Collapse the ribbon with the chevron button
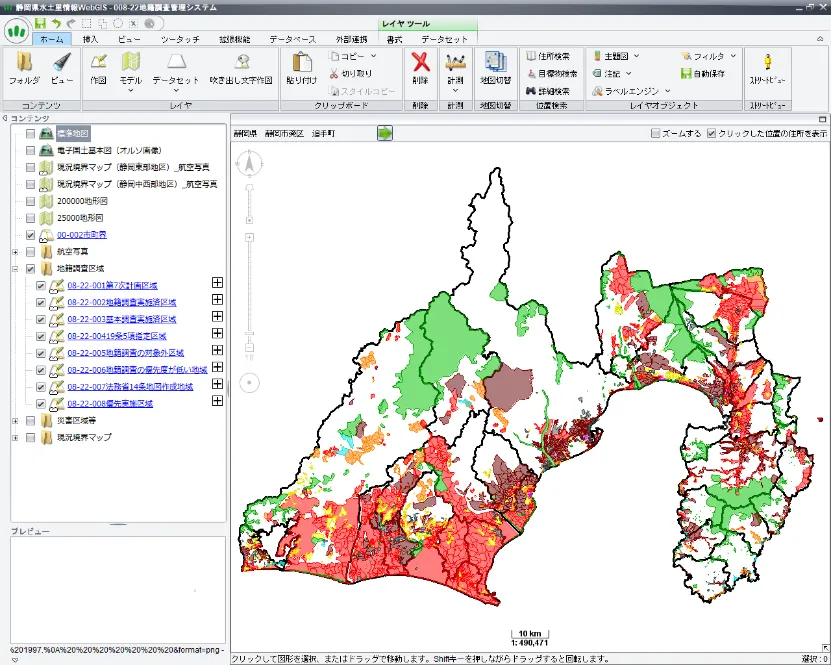Image resolution: width=831 pixels, height=665 pixels. tap(820, 39)
